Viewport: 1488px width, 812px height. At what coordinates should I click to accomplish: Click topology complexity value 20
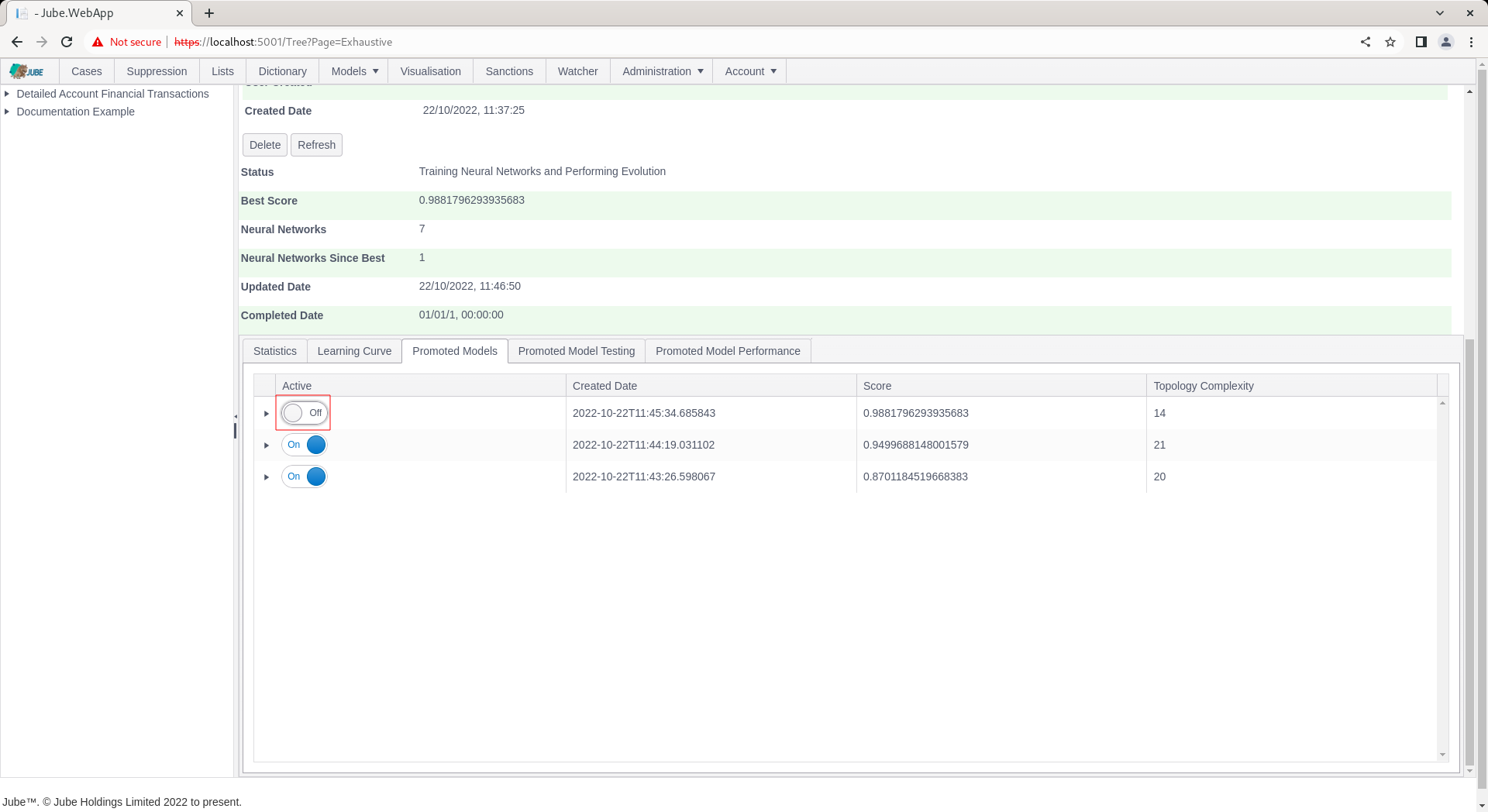1159,477
